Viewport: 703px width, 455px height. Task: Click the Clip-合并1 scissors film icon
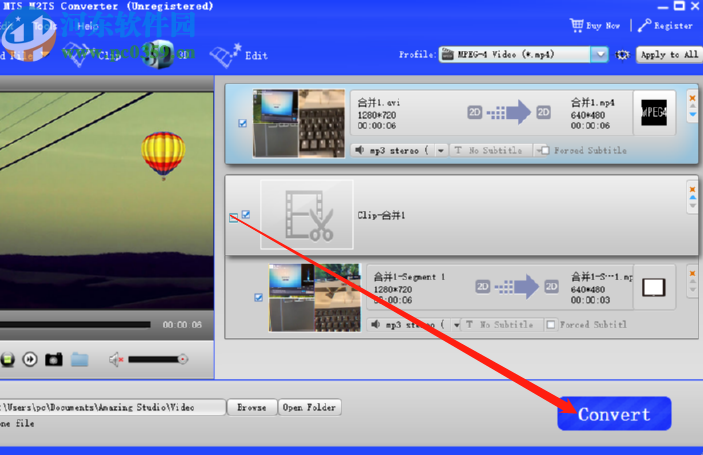point(307,215)
